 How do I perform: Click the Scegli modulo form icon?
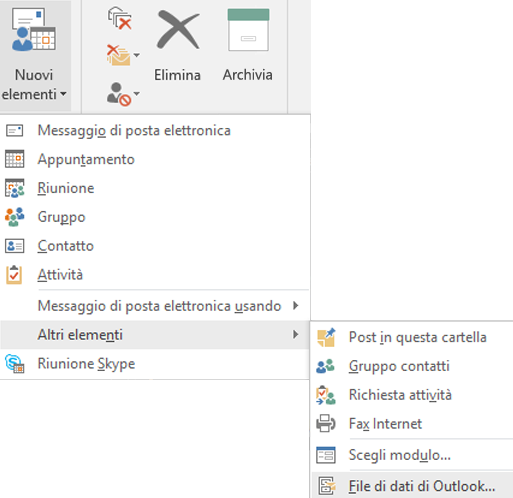pyautogui.click(x=326, y=455)
